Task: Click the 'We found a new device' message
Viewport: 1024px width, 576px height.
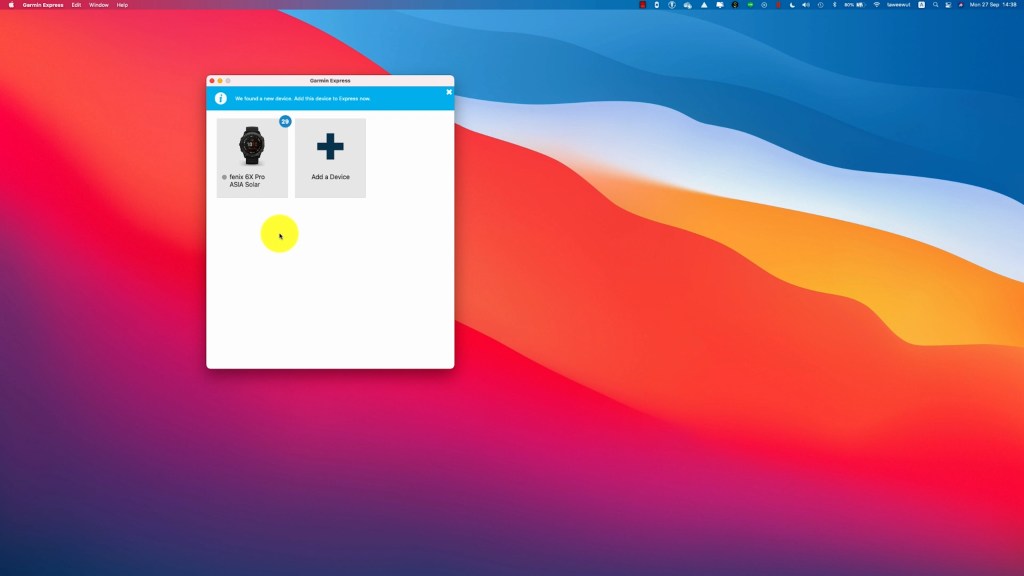Action: tap(302, 99)
